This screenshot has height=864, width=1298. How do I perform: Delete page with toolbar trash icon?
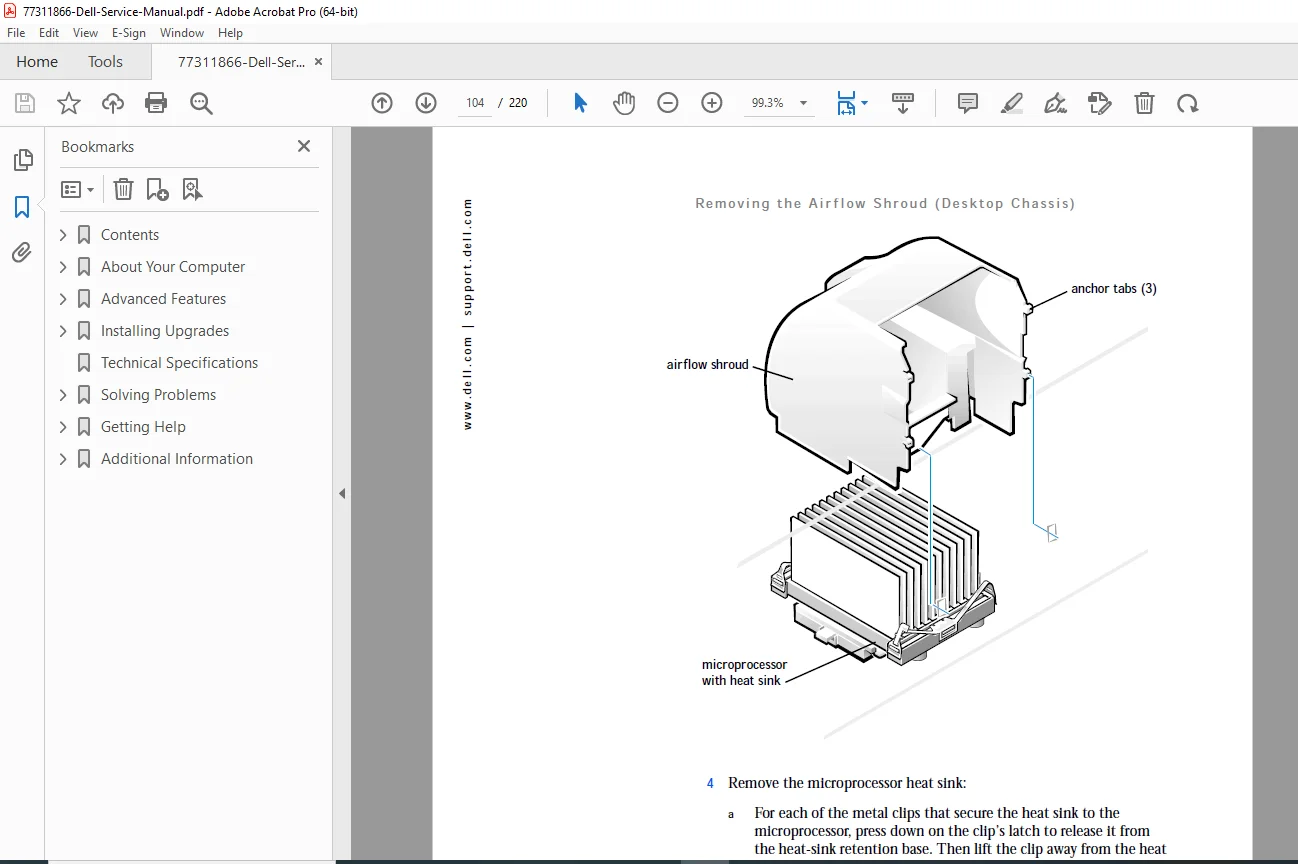(1144, 103)
